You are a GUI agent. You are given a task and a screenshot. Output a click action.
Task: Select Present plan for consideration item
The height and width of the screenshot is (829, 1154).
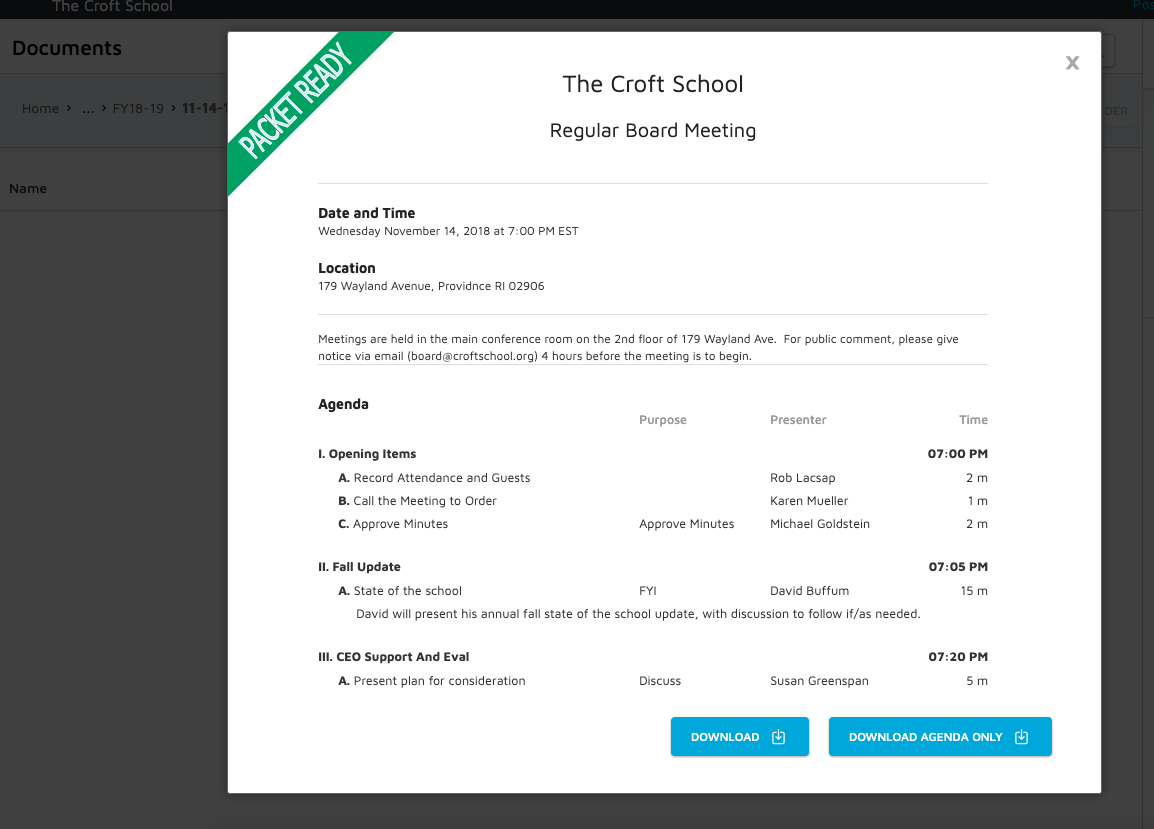pos(439,681)
